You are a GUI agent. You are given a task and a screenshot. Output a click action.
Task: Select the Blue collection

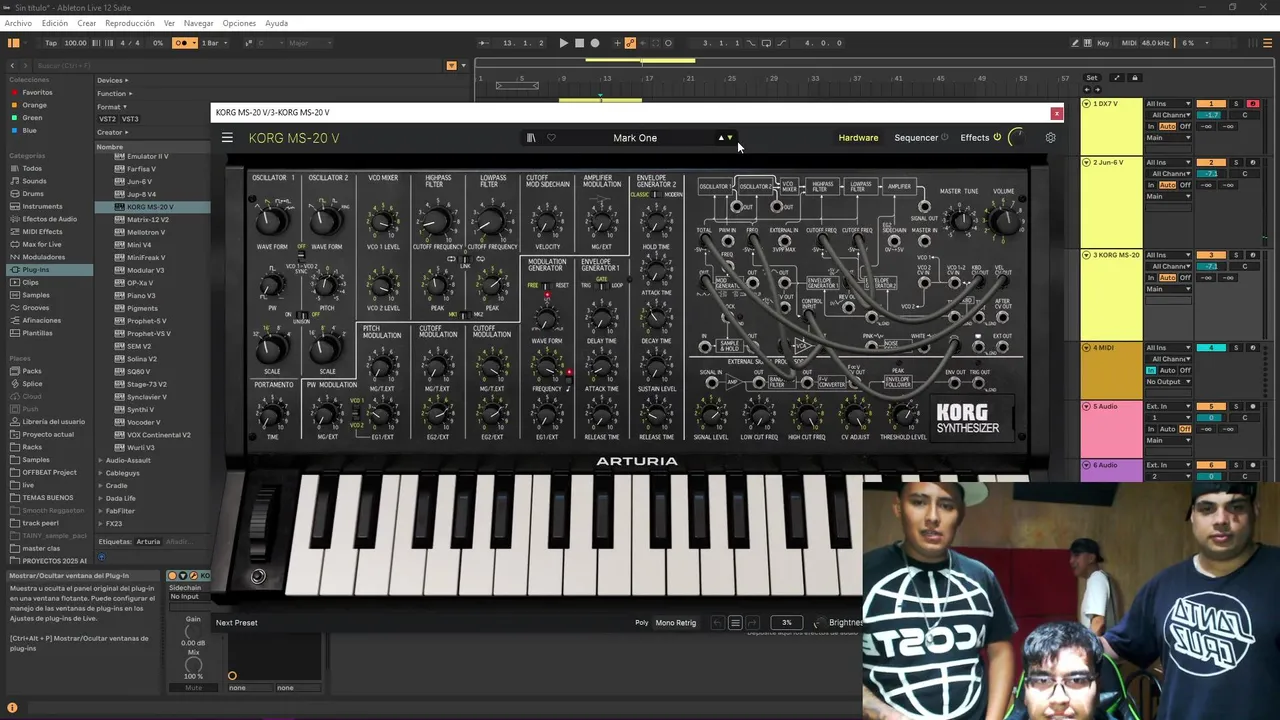point(29,130)
